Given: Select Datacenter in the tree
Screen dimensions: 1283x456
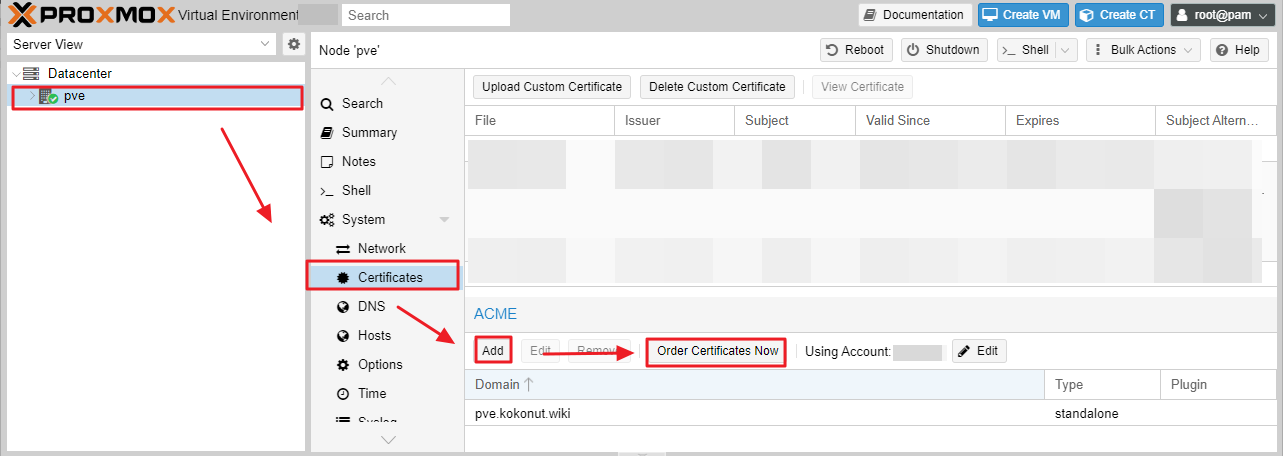Looking at the screenshot, I should [x=80, y=73].
